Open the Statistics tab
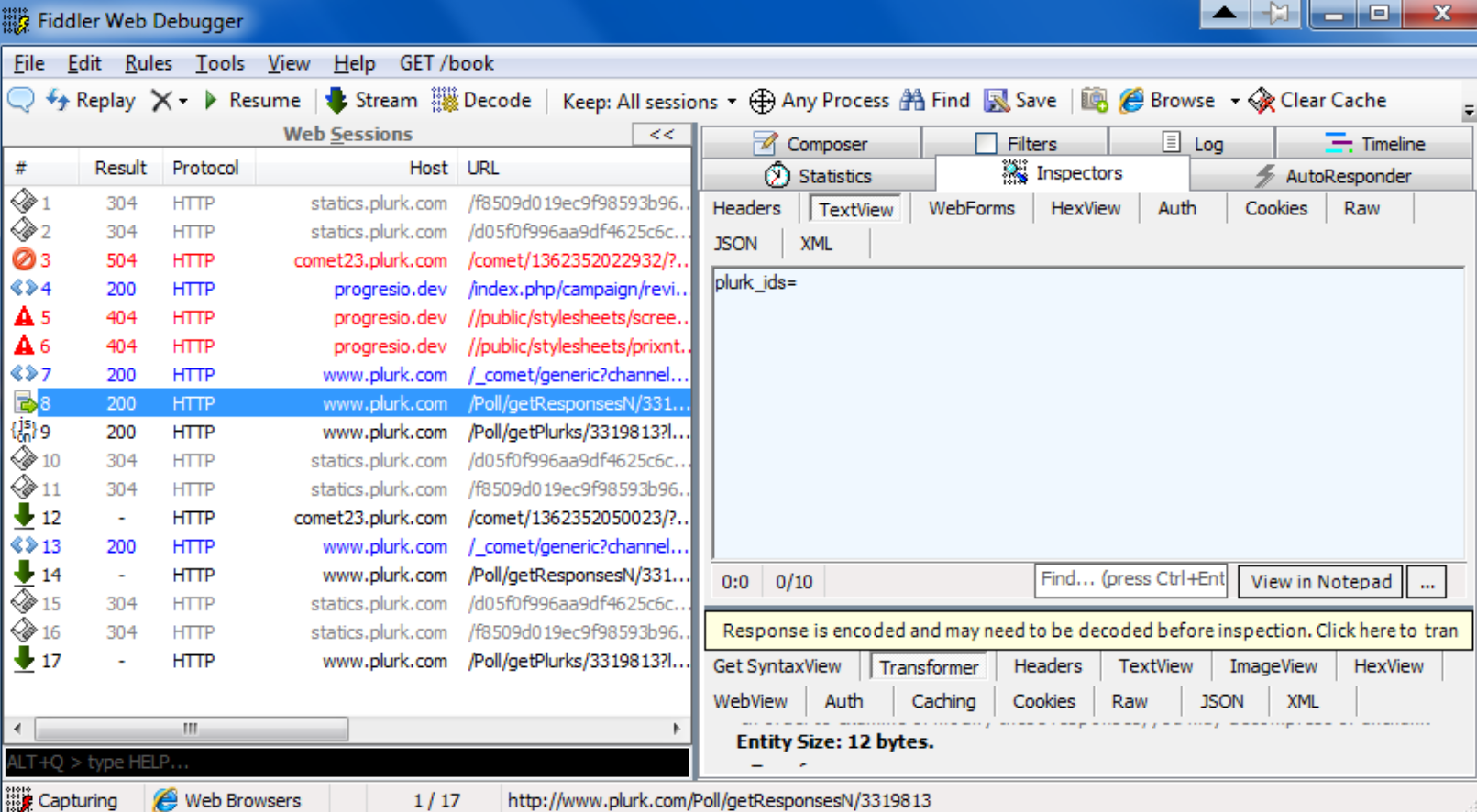The width and height of the screenshot is (1477, 812). point(818,176)
